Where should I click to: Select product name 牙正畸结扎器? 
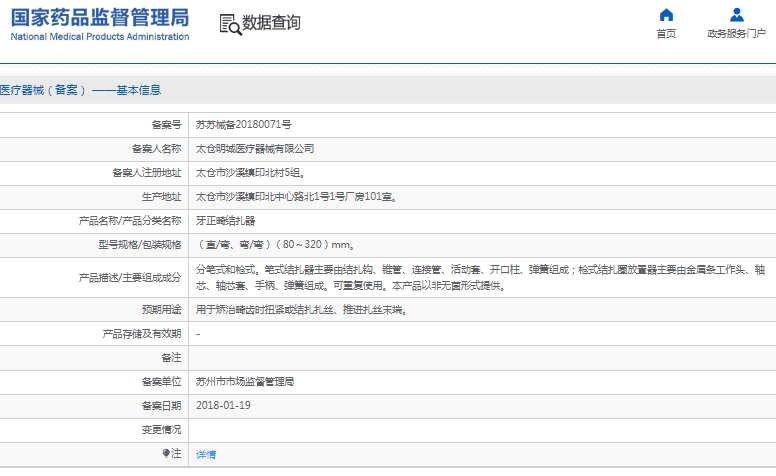click(226, 221)
